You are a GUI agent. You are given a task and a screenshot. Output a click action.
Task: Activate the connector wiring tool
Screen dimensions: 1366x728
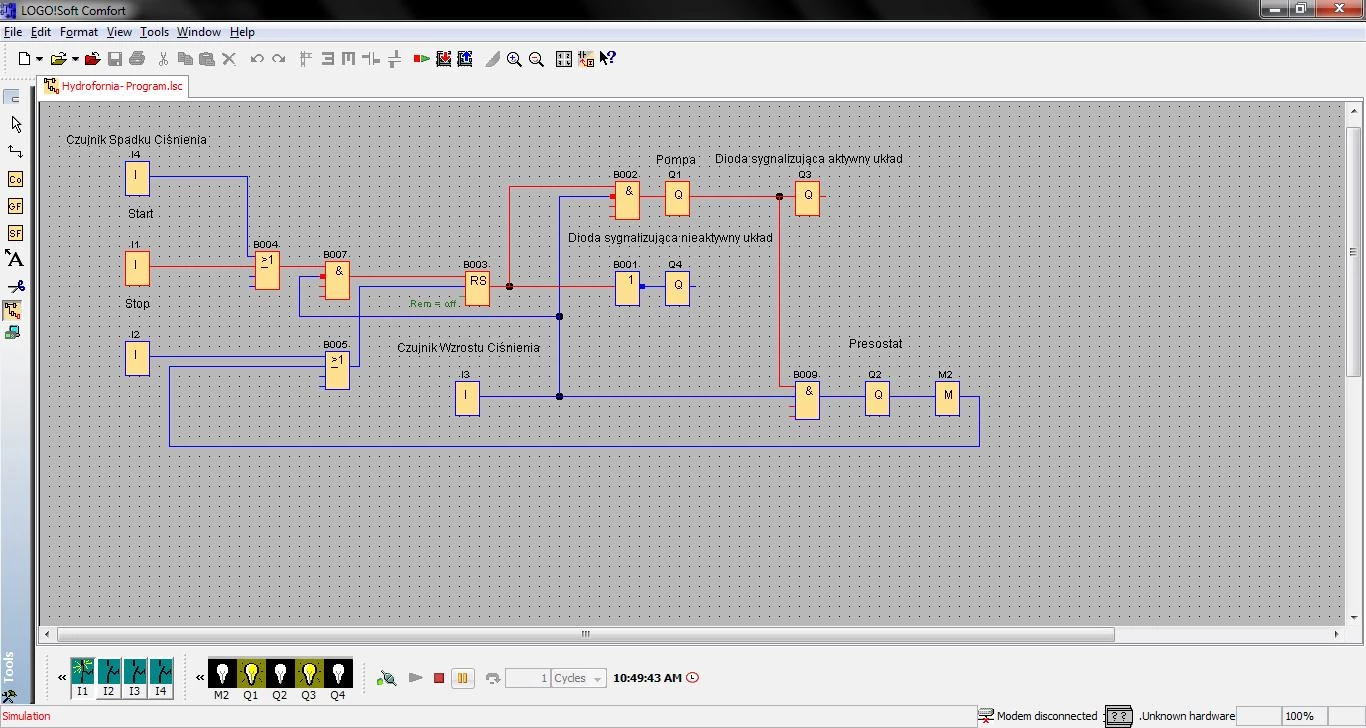tap(15, 152)
